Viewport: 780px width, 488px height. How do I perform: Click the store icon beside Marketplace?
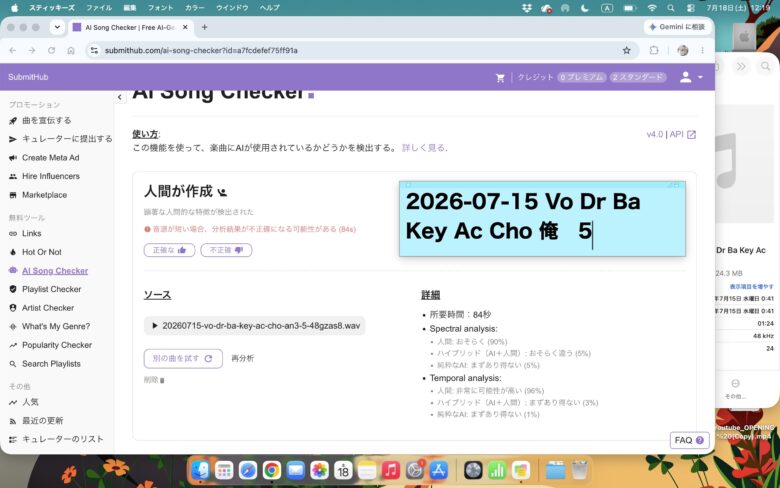[x=13, y=195]
